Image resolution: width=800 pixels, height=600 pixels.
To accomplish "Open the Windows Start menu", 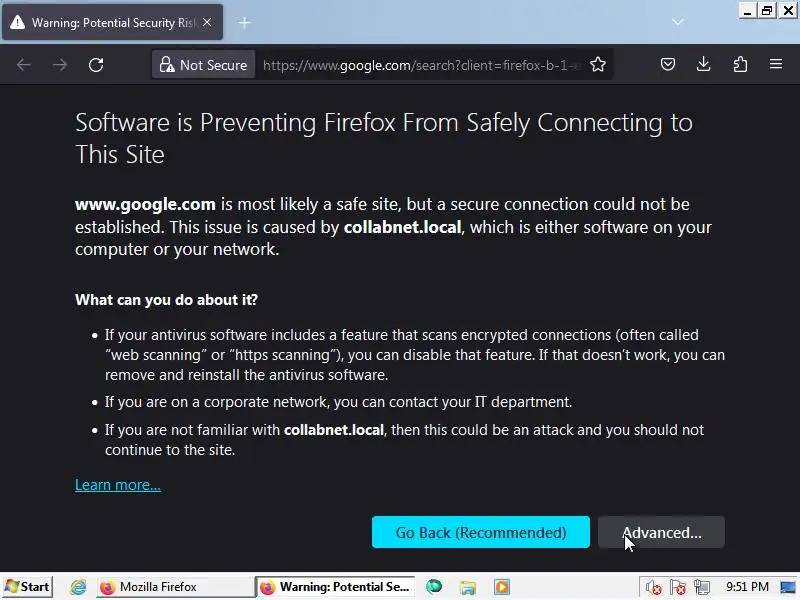I will coord(28,587).
